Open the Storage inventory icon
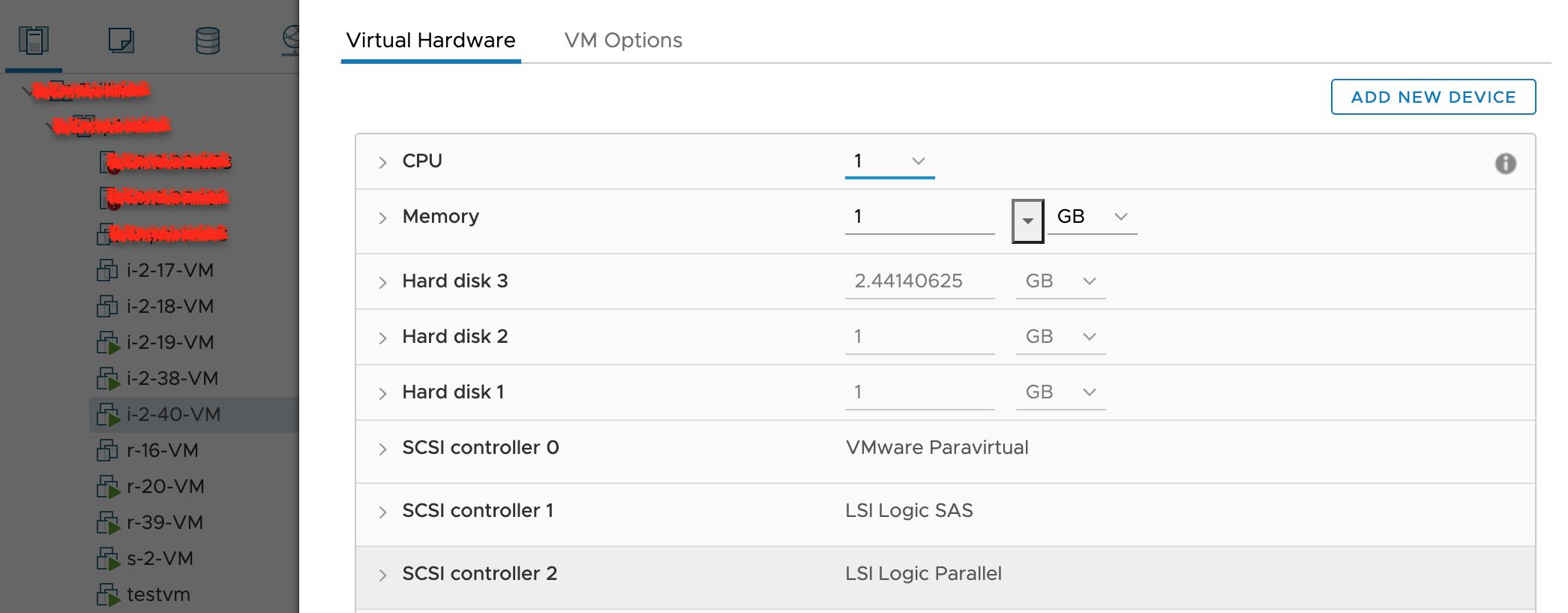1568x613 pixels. (x=208, y=40)
